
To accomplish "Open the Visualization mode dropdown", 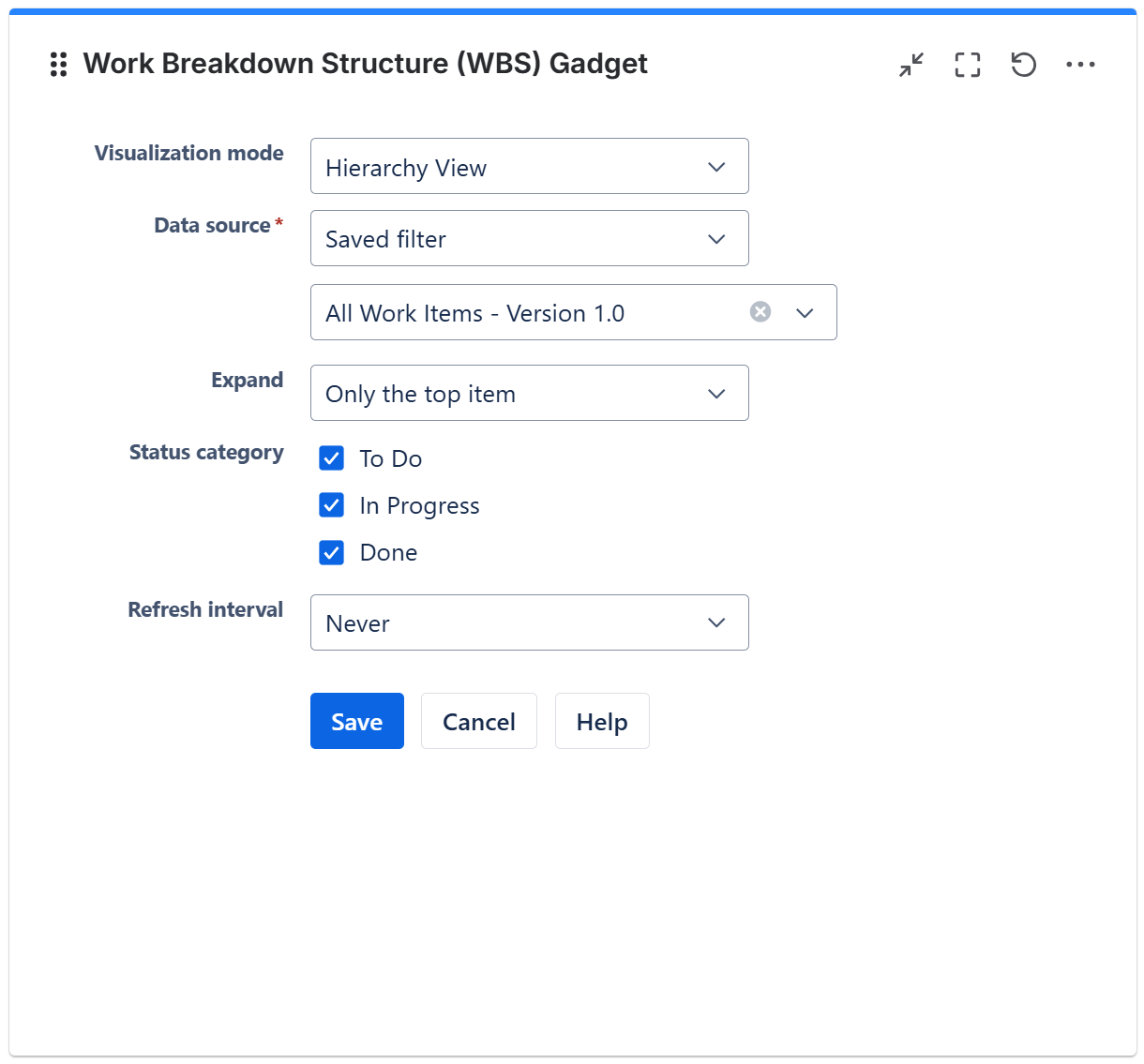I will coord(529,167).
